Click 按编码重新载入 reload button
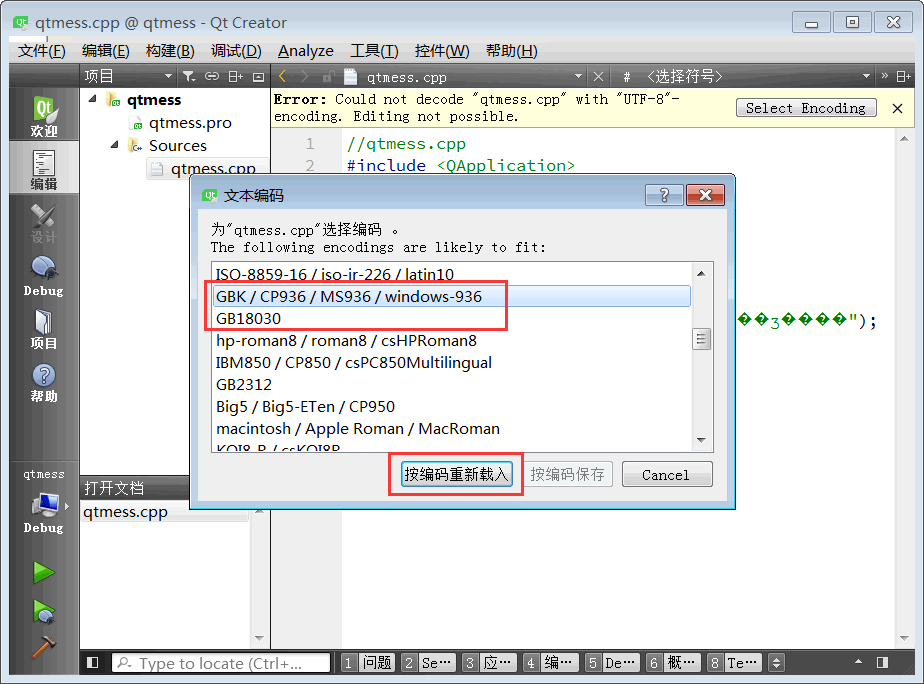The width and height of the screenshot is (924, 684). point(456,474)
